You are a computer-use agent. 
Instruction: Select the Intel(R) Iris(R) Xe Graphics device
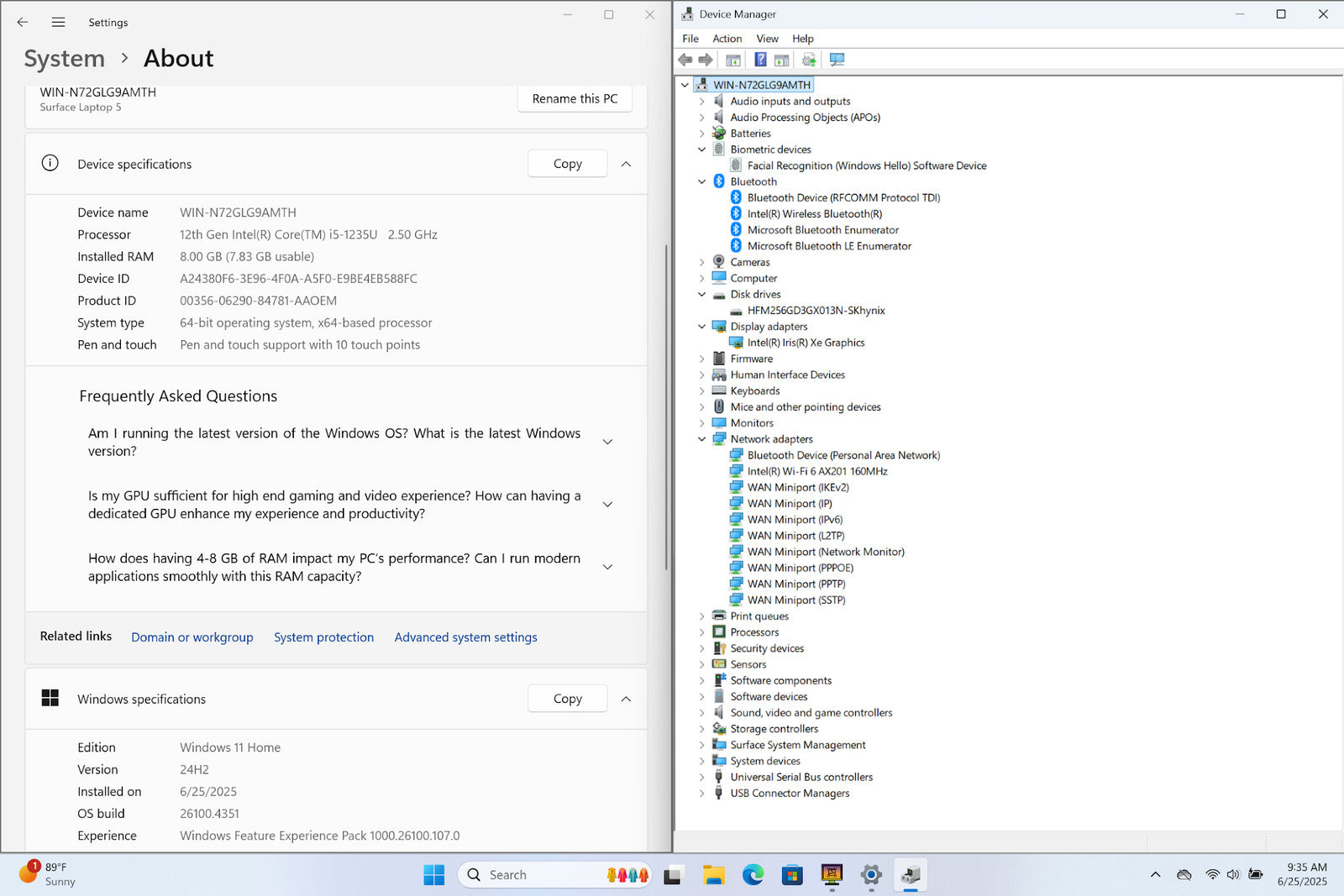pyautogui.click(x=806, y=343)
